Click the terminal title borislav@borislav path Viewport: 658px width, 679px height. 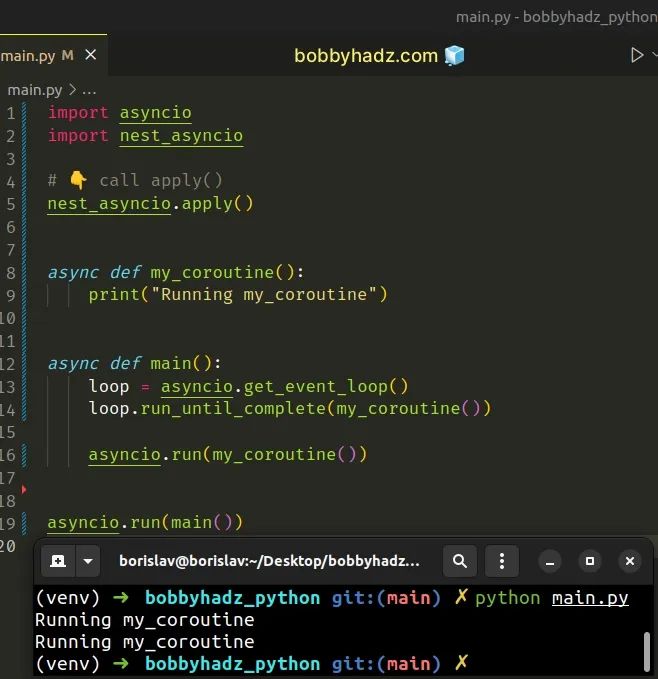point(269,561)
